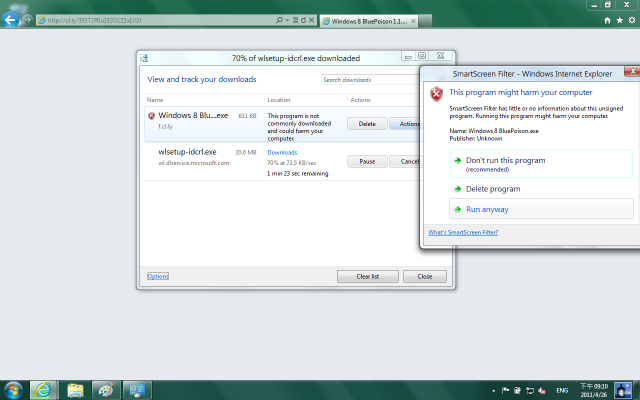Screen dimensions: 640x400
Task: Select the wlsetup-idcrl.exe download name
Action: click(x=187, y=152)
